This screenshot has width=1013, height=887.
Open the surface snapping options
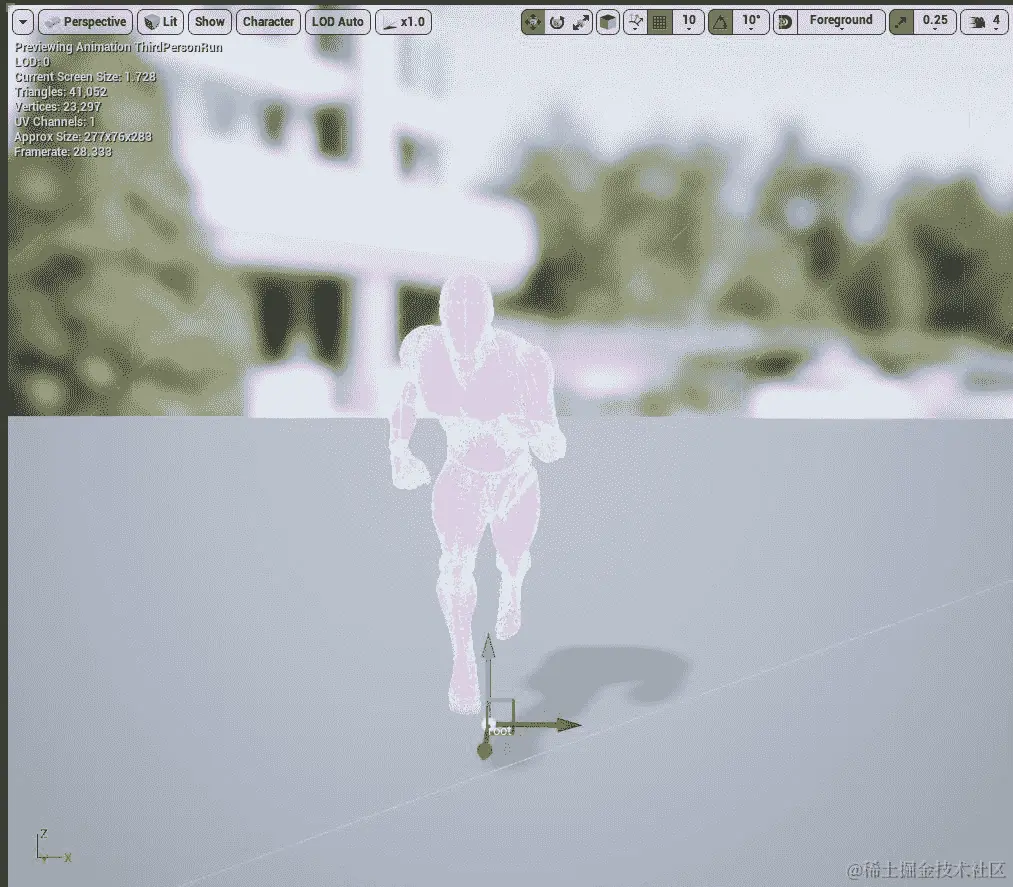click(635, 23)
